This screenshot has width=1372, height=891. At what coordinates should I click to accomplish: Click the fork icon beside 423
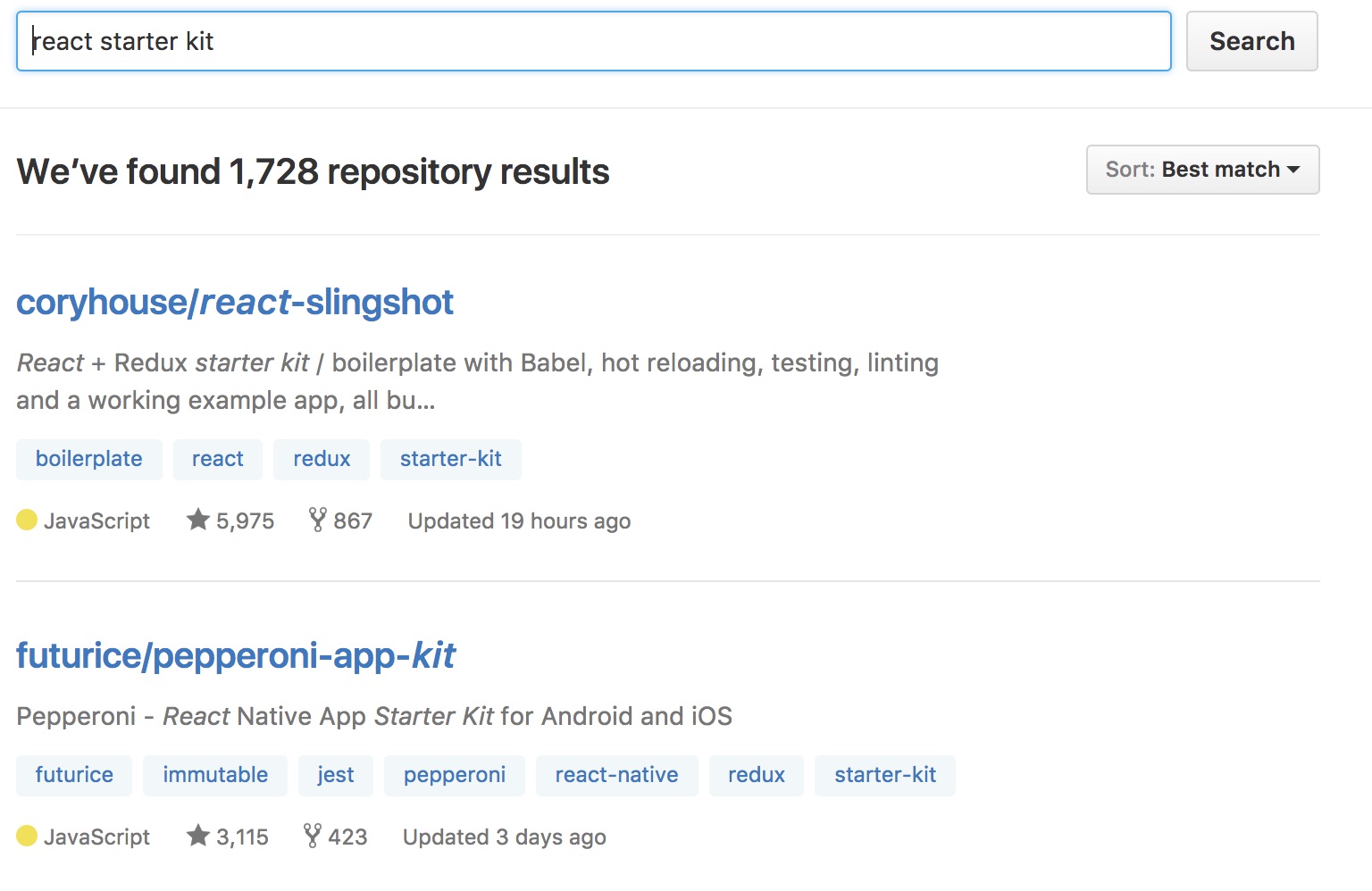coord(312,836)
